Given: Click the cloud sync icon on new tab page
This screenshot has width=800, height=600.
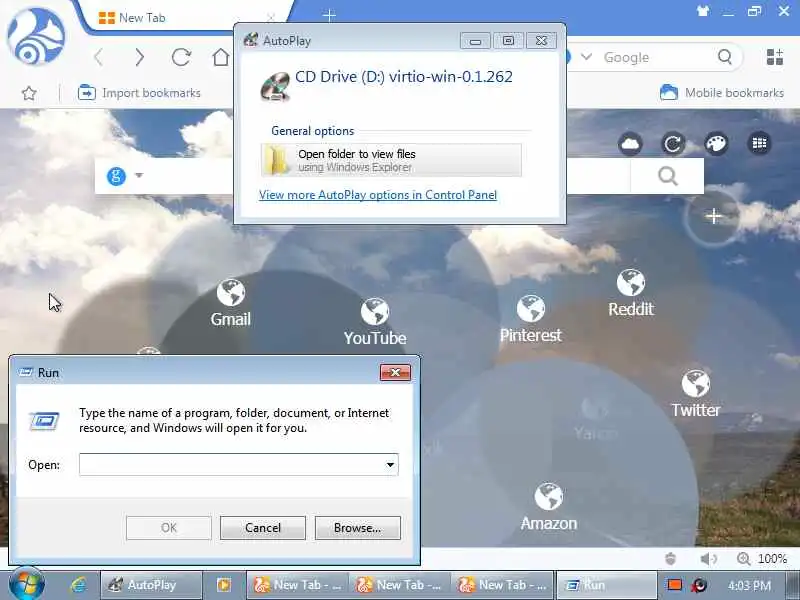Looking at the screenshot, I should coord(630,143).
